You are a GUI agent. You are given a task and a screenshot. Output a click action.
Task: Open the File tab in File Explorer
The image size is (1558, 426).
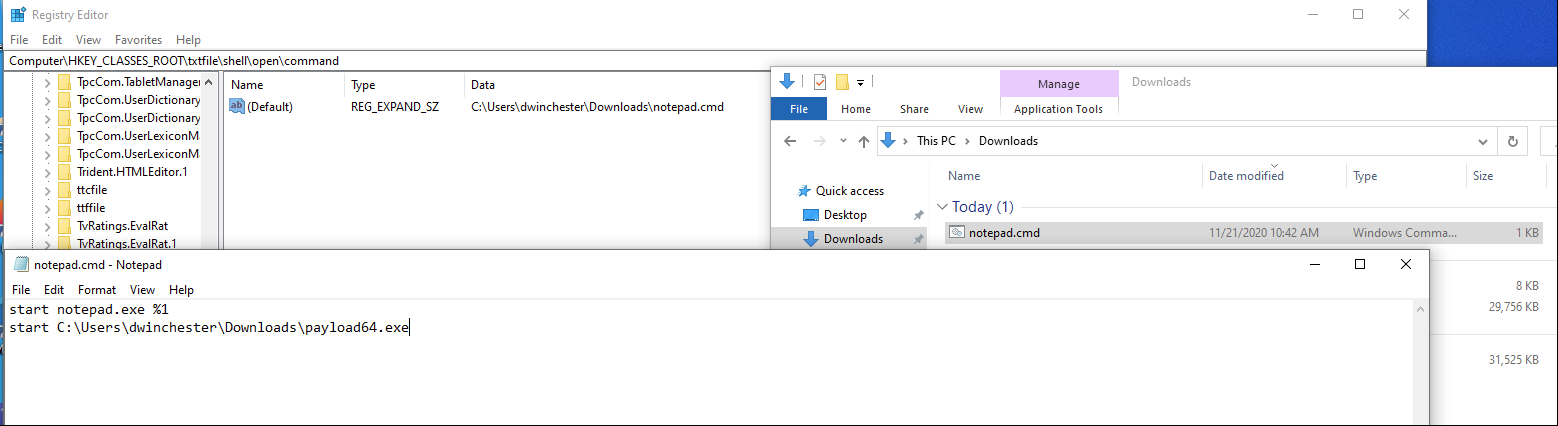799,109
